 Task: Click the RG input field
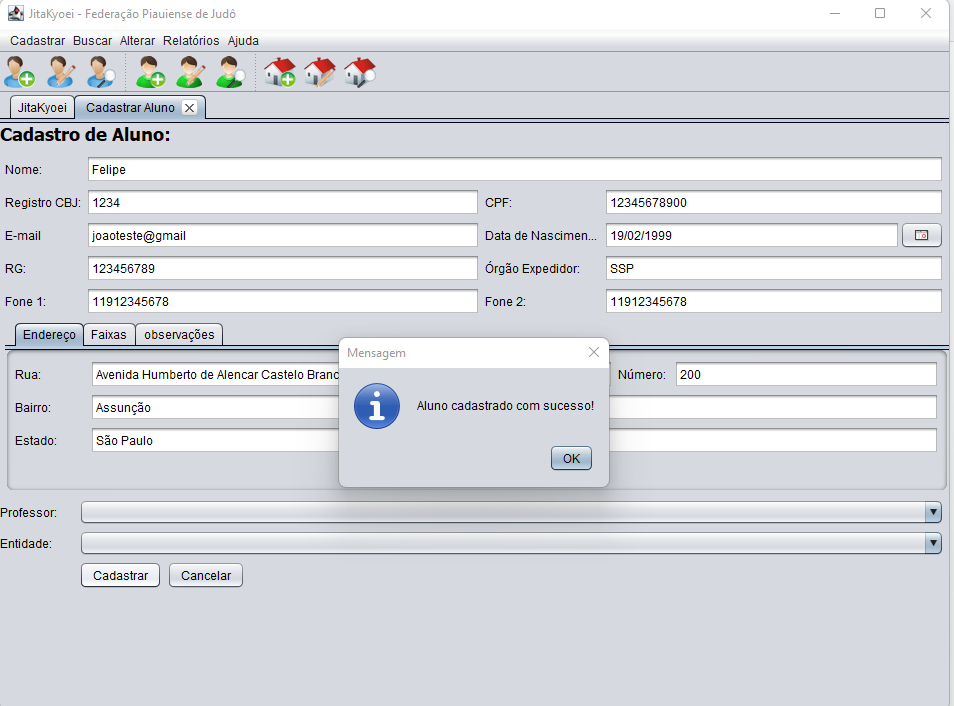(283, 268)
